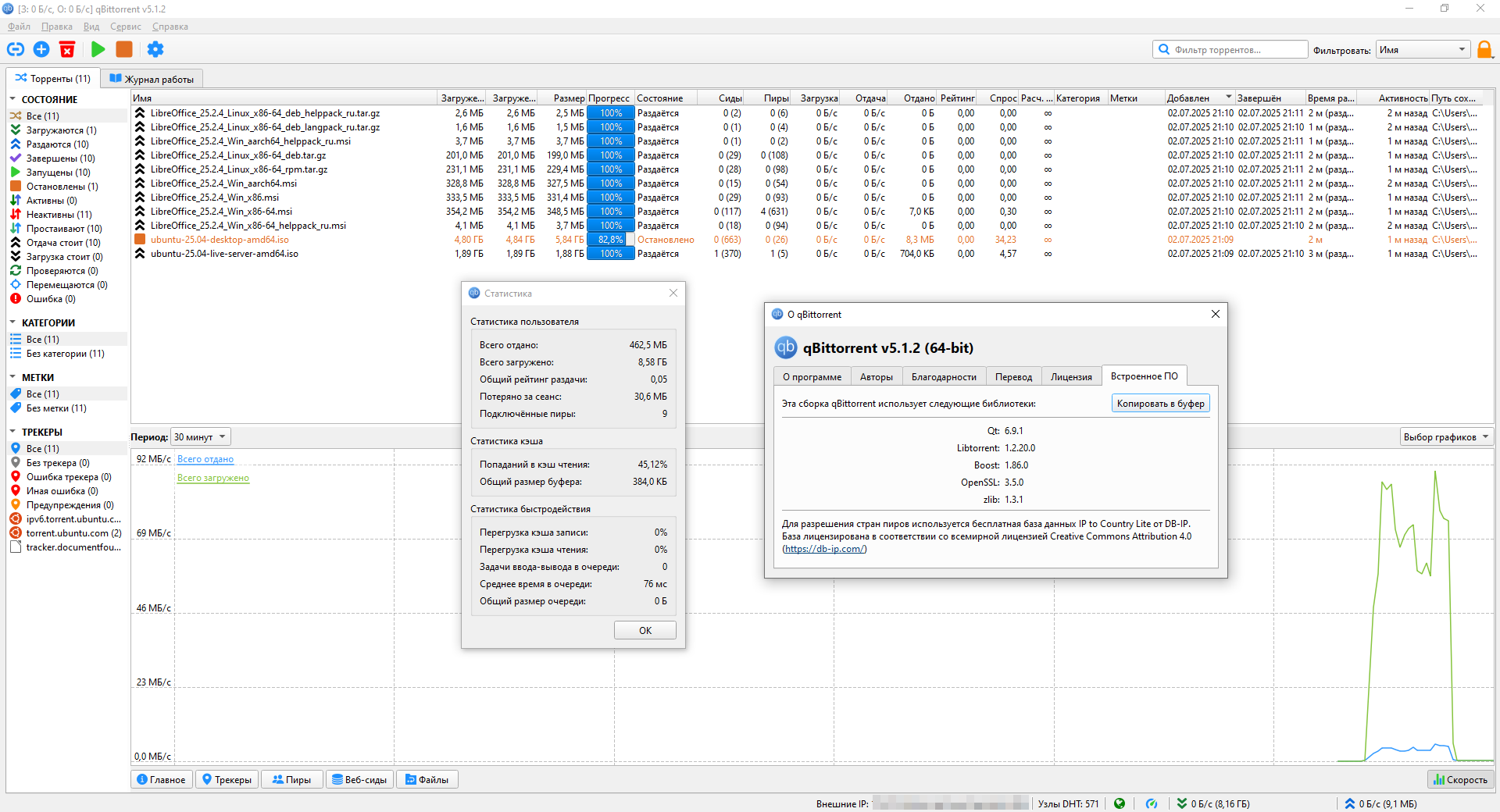This screenshot has width=1500, height=812.
Task: Sort by the Добавлен column header
Action: [x=1198, y=98]
